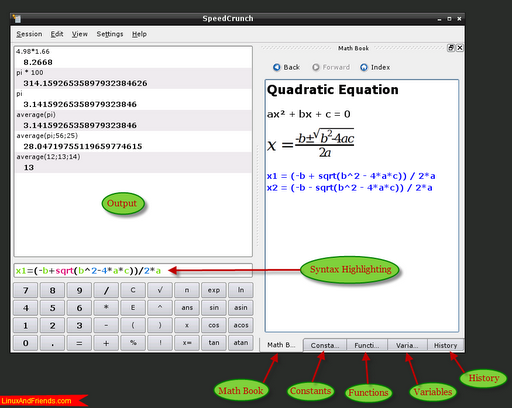Image resolution: width=512 pixels, height=408 pixels.
Task: Click keypad digit 5 button
Action: (52, 308)
